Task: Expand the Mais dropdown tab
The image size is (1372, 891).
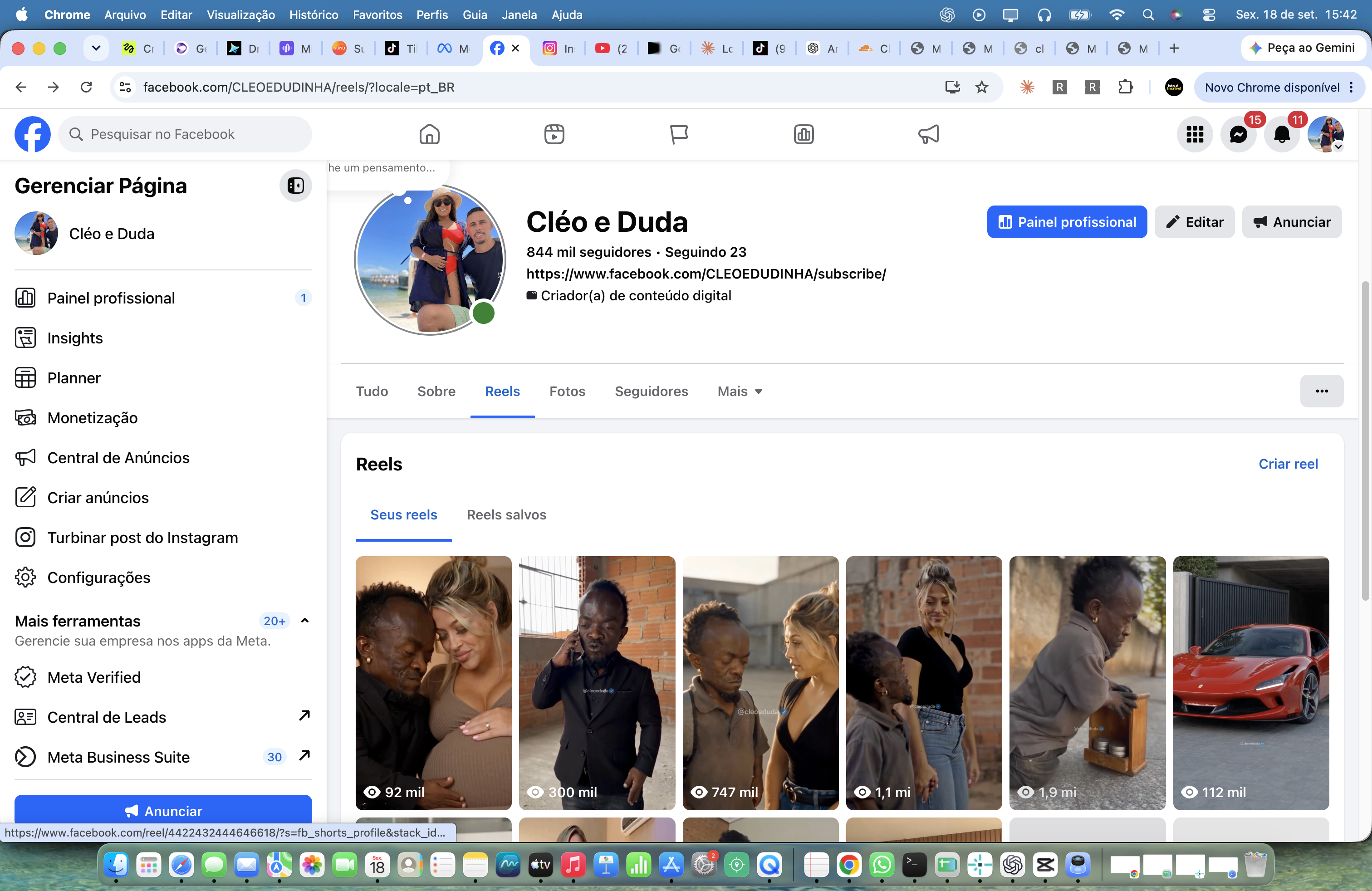Action: point(740,392)
